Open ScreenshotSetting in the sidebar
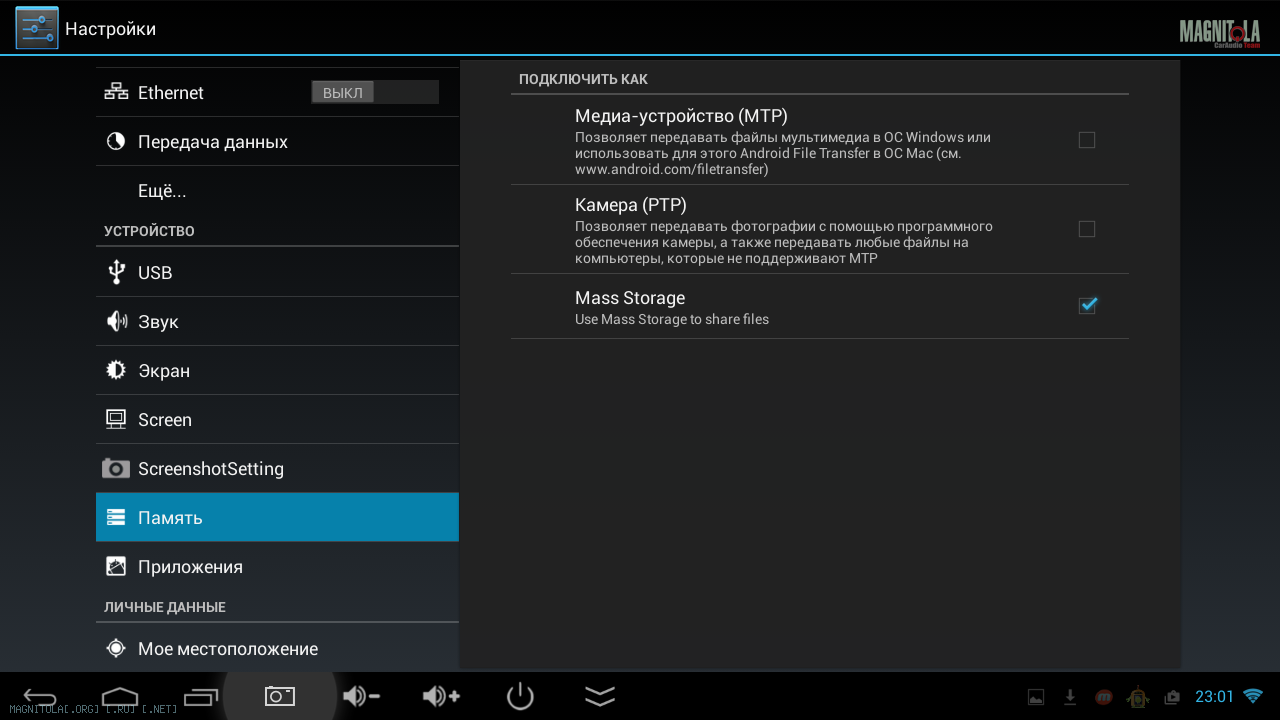Image resolution: width=1280 pixels, height=720 pixels. click(210, 469)
